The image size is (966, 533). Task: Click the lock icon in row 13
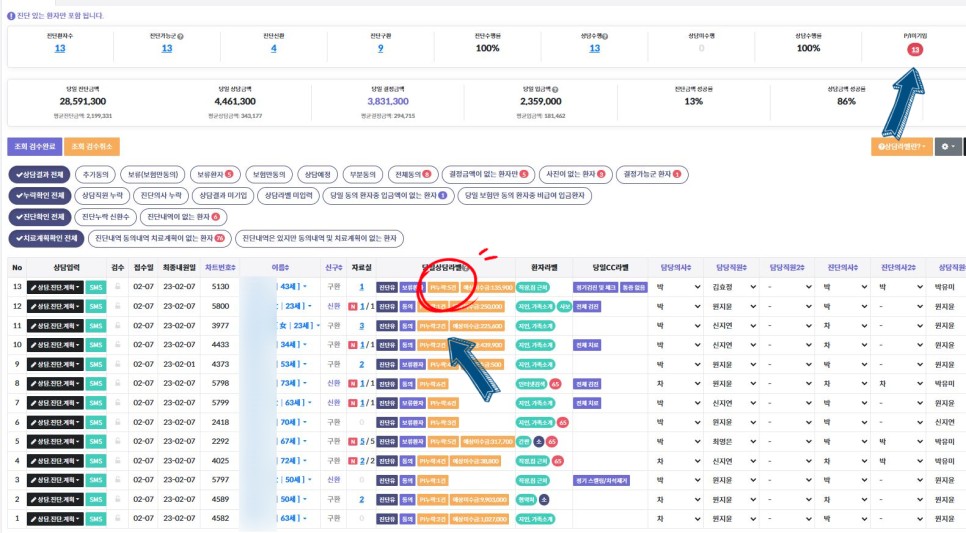pos(117,286)
